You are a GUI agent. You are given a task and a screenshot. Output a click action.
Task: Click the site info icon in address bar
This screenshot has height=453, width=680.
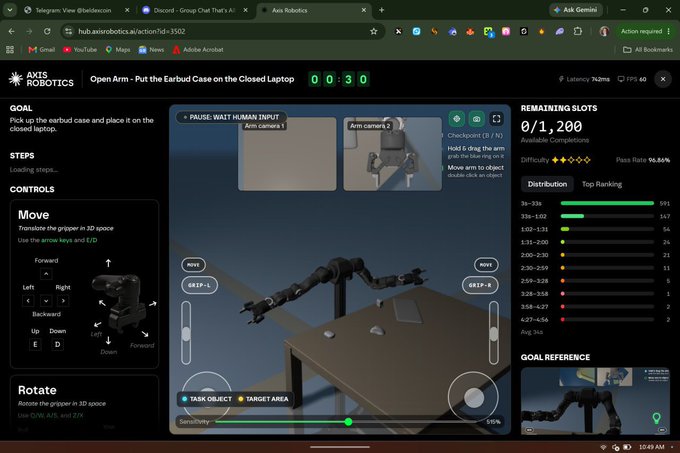tap(68, 31)
